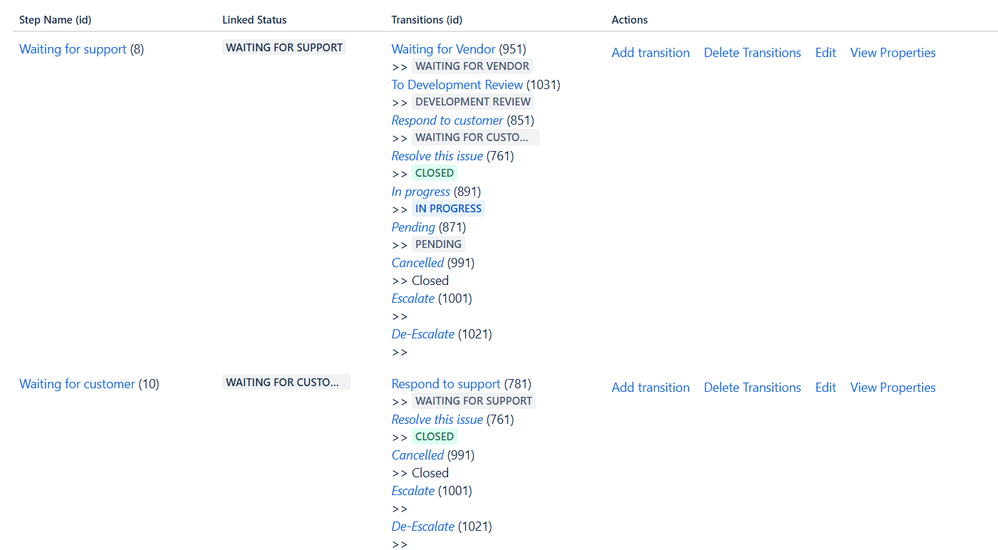Click CLOSED badge under Waiting for support transitions

pyautogui.click(x=434, y=173)
